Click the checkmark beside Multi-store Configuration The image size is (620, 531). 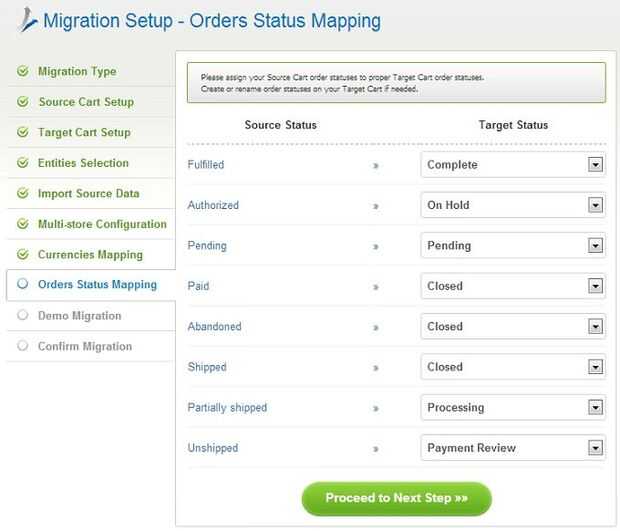(x=22, y=225)
